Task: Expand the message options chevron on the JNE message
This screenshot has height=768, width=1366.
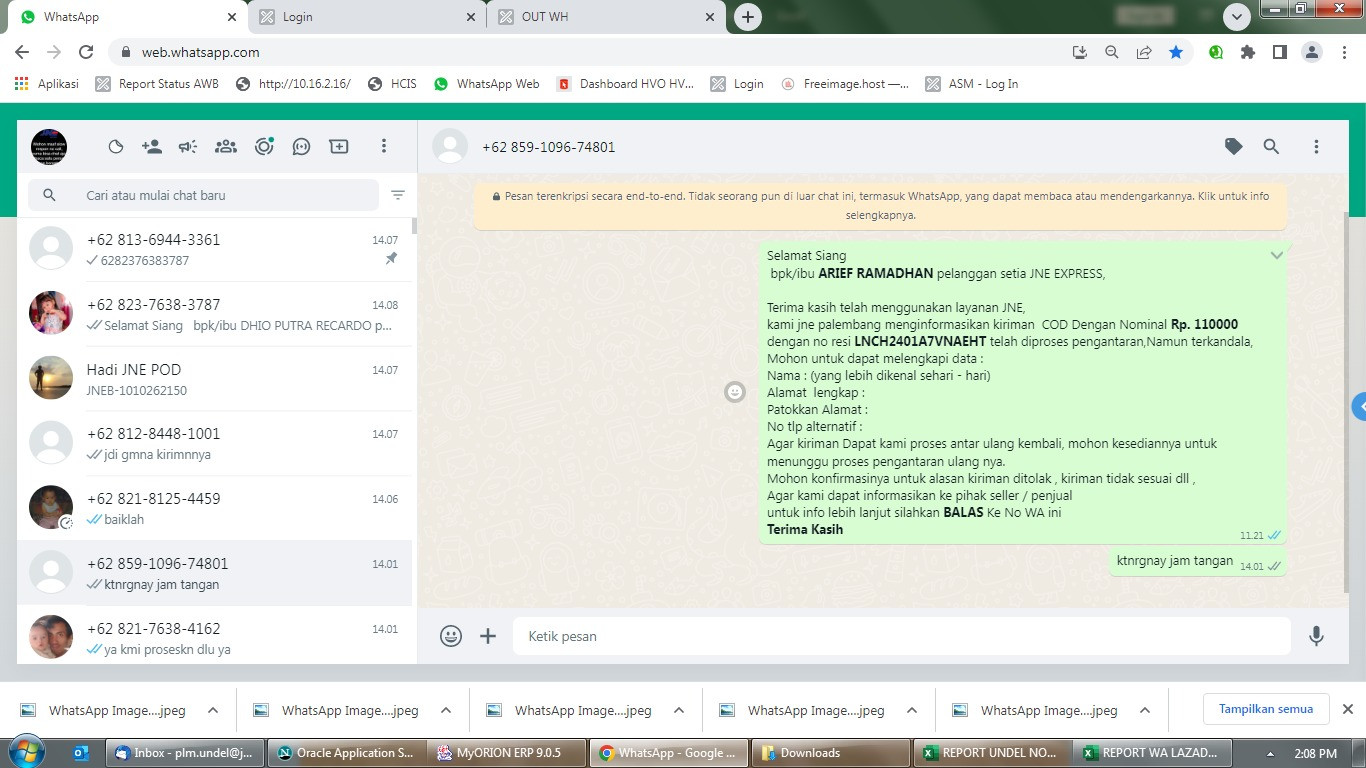Action: (1276, 256)
